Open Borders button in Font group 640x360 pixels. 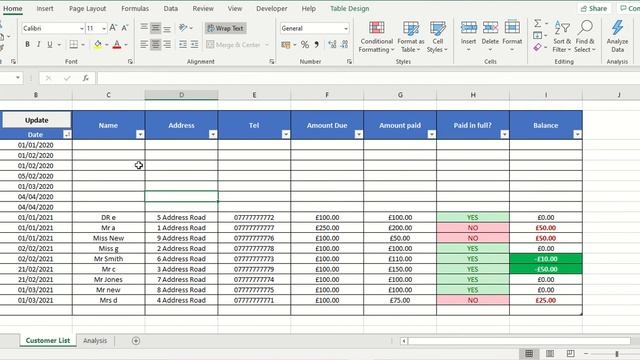[73, 44]
